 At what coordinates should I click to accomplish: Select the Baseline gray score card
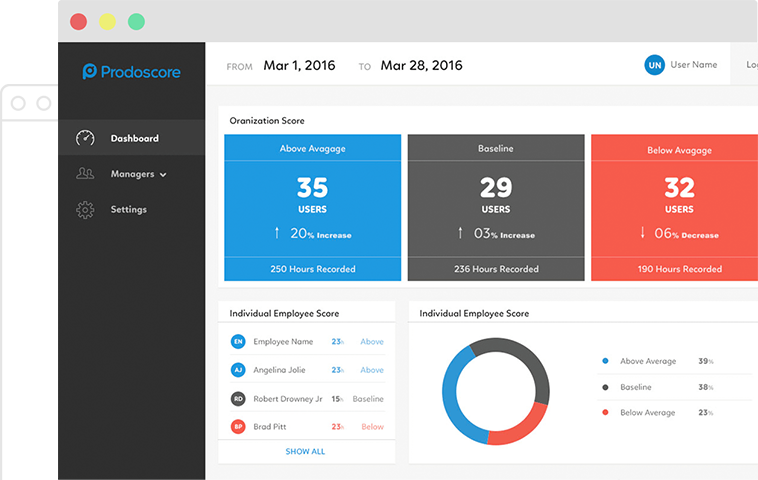pyautogui.click(x=496, y=207)
